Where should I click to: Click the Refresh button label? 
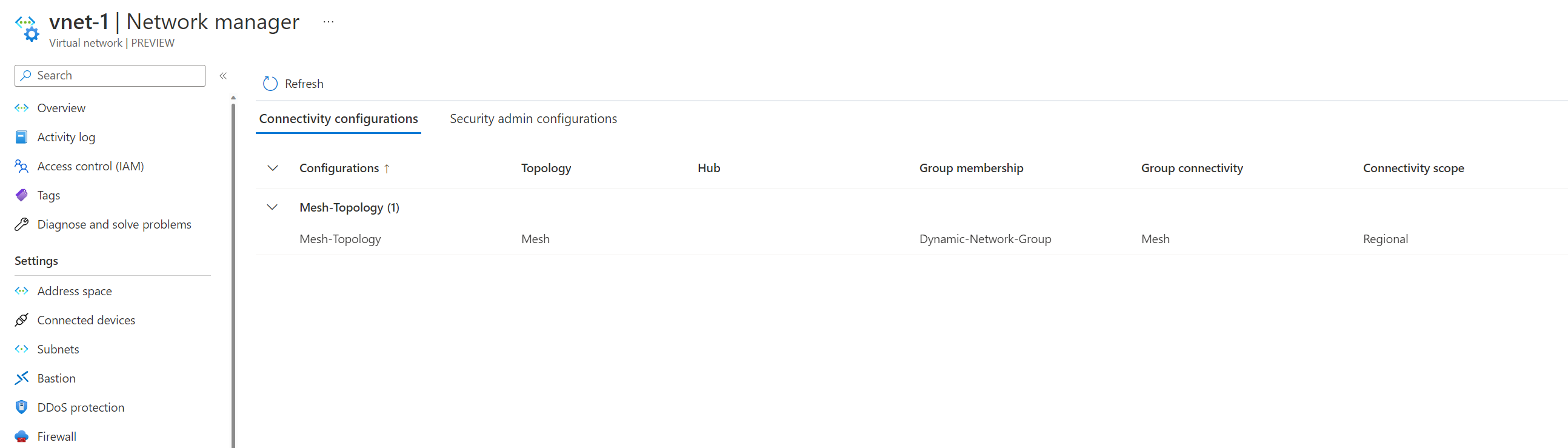(x=304, y=84)
